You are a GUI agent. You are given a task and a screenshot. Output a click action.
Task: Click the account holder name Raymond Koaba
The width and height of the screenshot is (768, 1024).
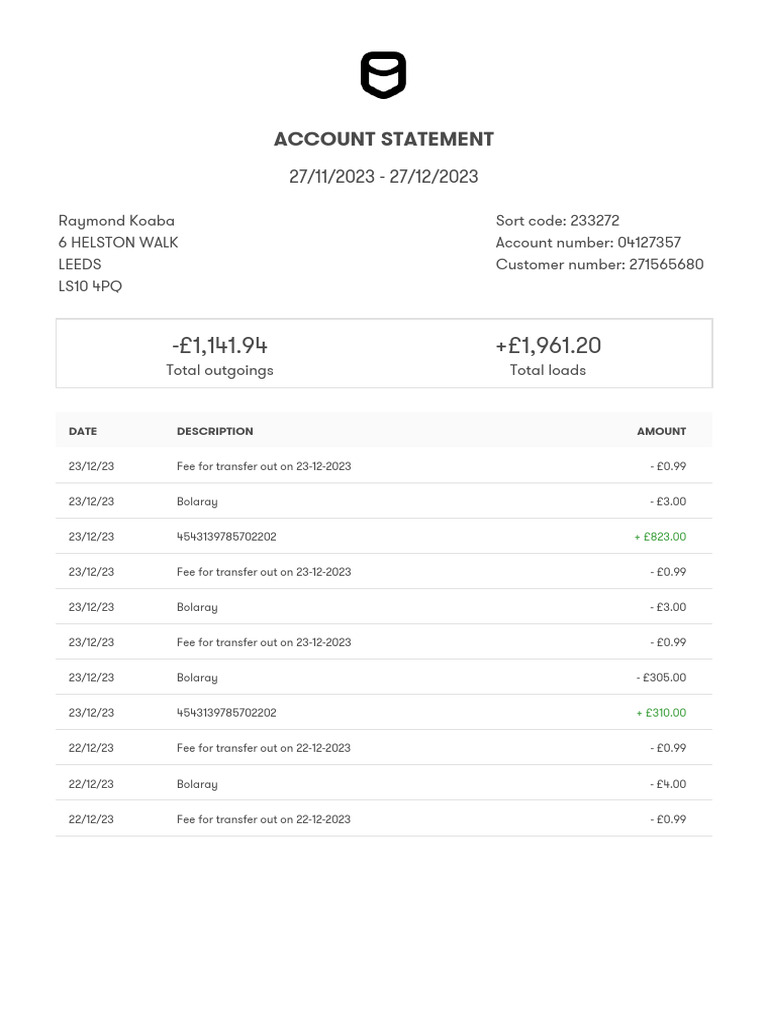click(x=116, y=221)
